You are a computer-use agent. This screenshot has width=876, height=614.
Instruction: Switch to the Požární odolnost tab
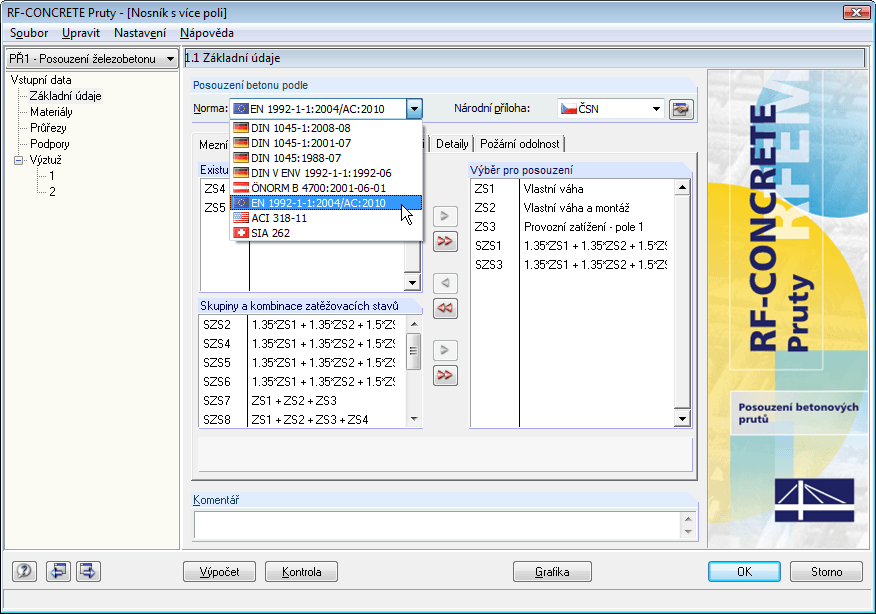coord(520,144)
